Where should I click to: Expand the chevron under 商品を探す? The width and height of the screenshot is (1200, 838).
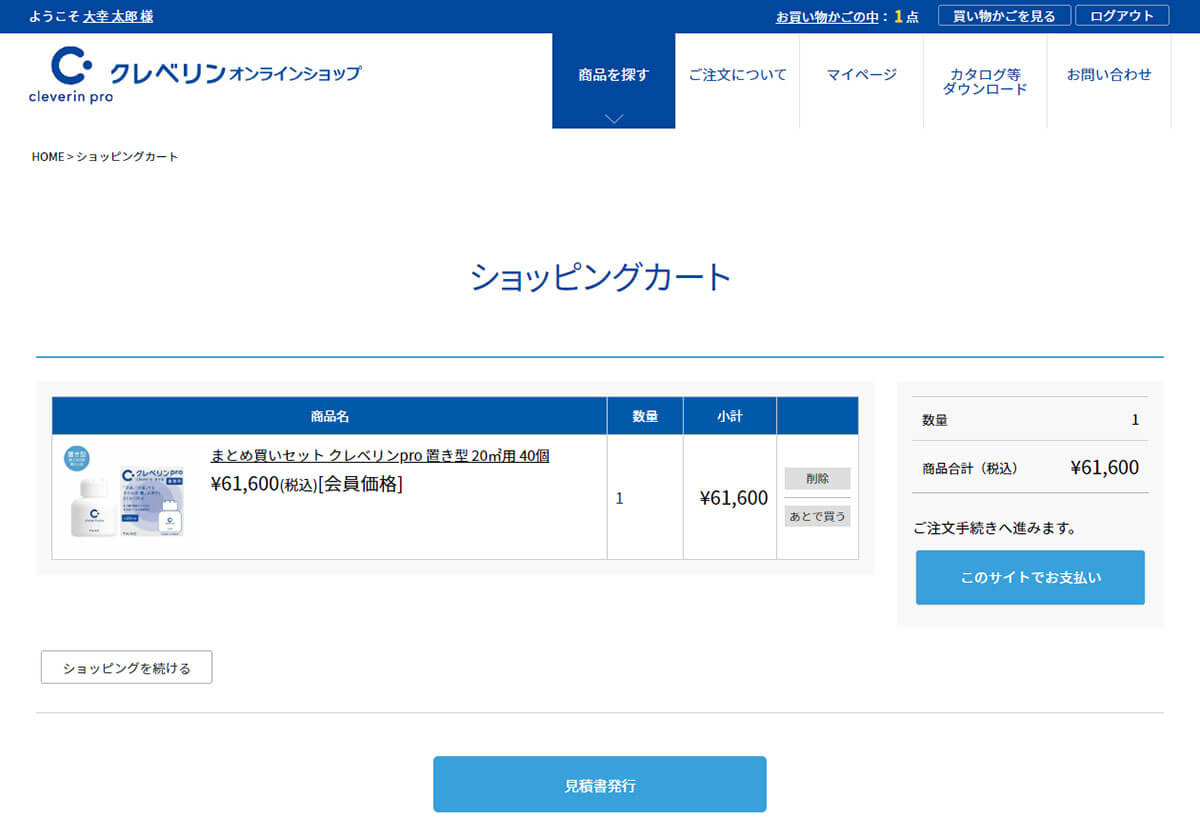[614, 118]
